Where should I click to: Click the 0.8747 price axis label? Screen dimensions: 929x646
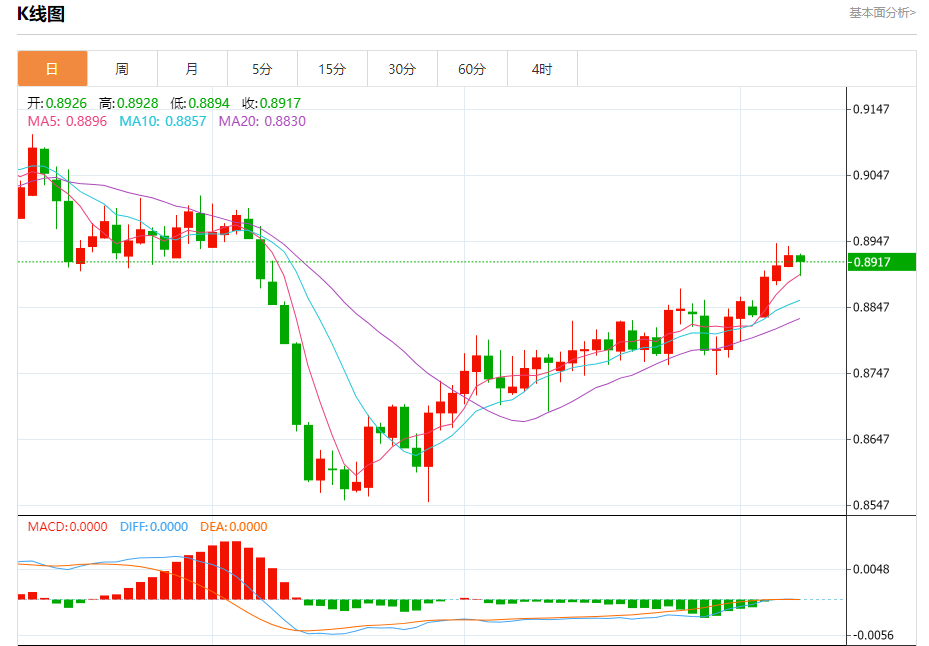click(871, 373)
